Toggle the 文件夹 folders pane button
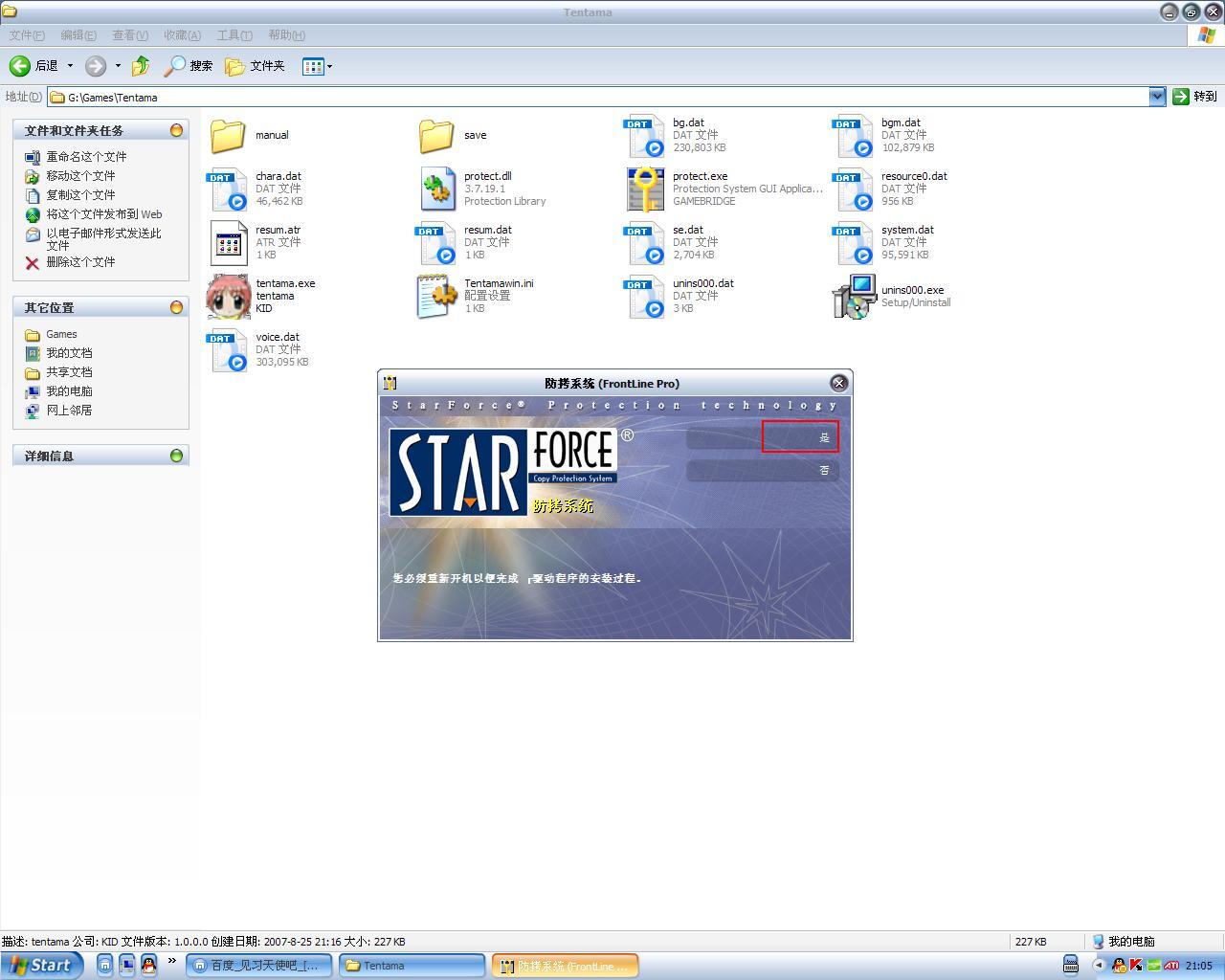 [x=255, y=66]
